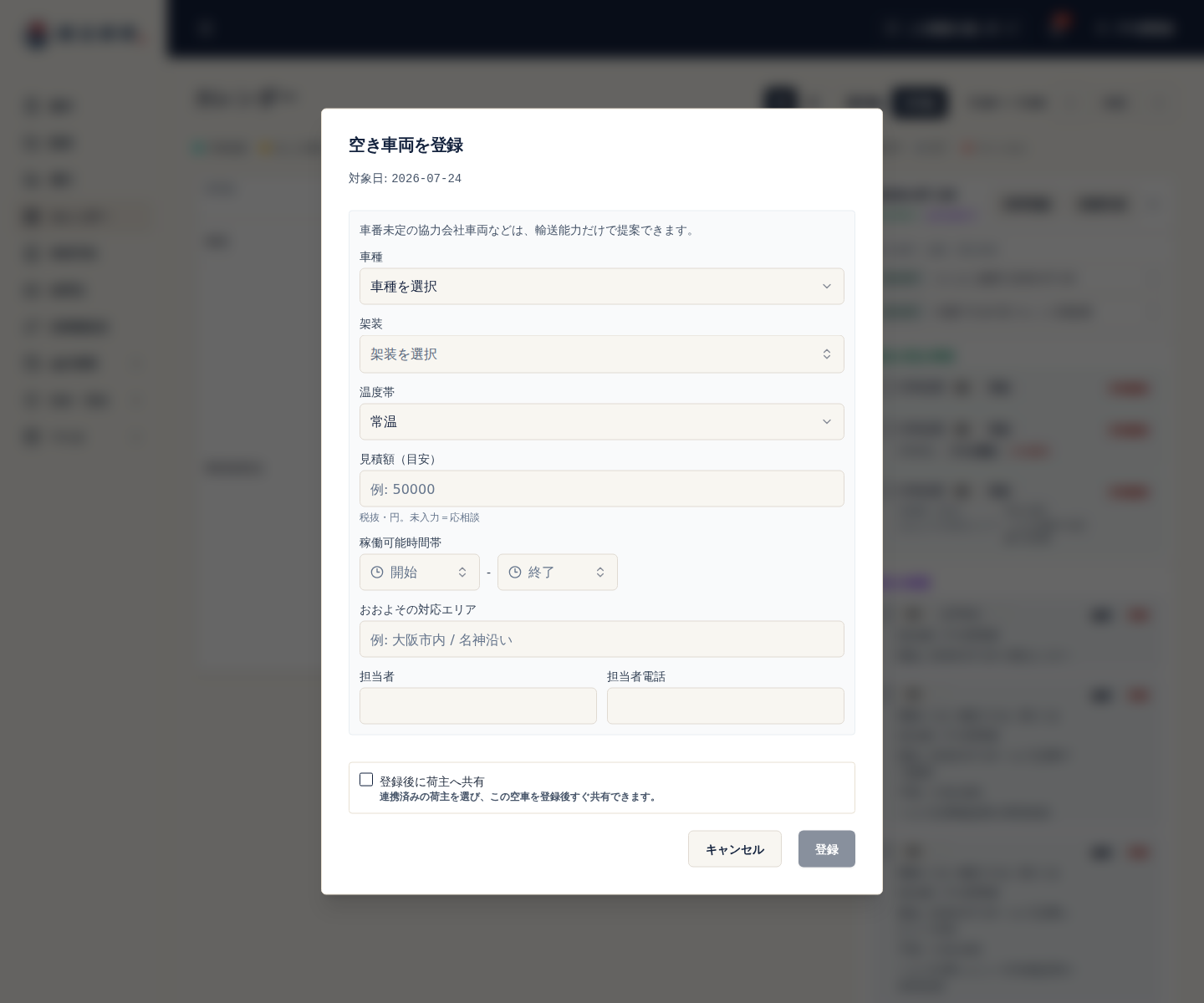Click the up-down arrows of 架装 selector
1204x1003 pixels.
pyautogui.click(x=827, y=354)
